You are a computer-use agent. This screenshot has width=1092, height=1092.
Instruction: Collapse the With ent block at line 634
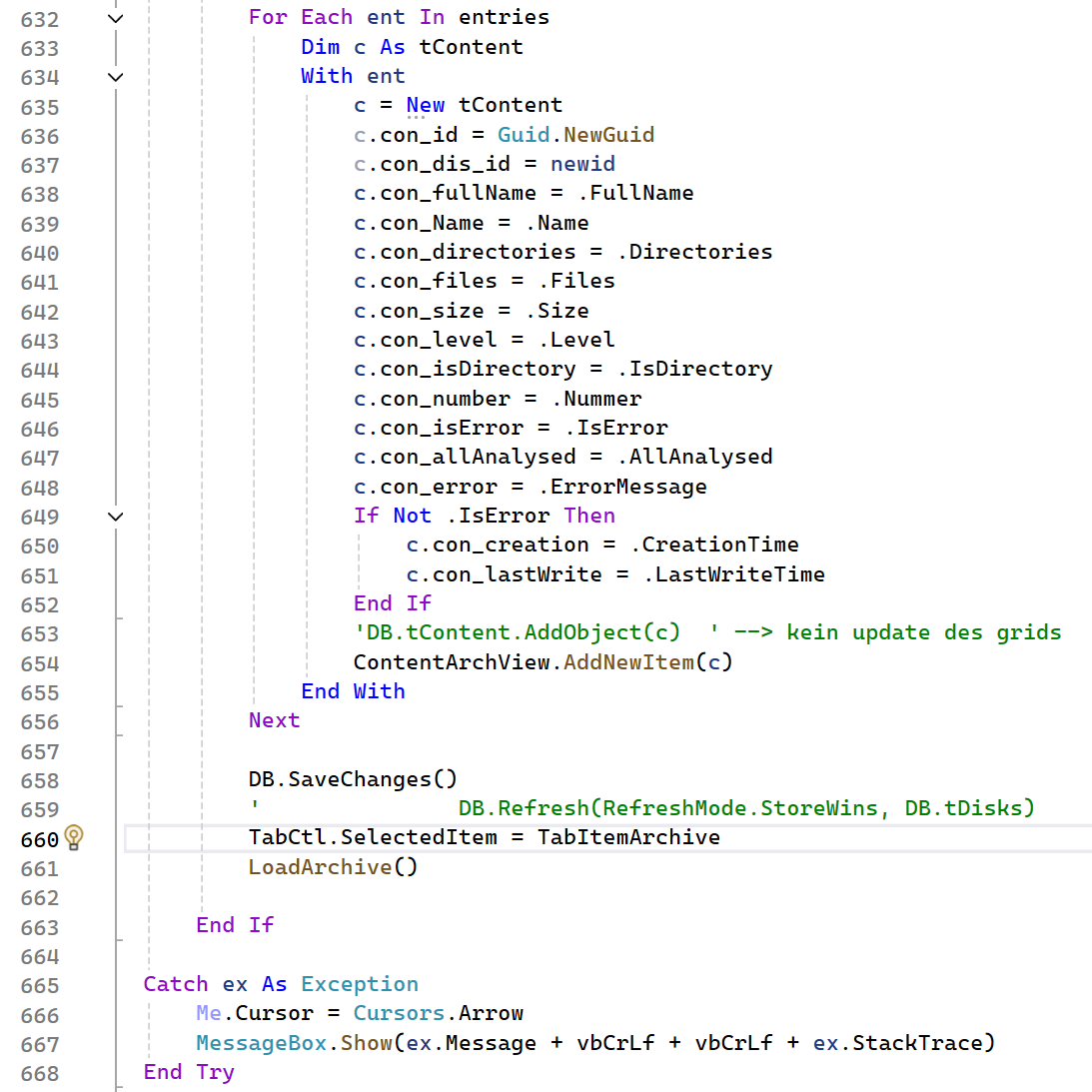pyautogui.click(x=116, y=77)
